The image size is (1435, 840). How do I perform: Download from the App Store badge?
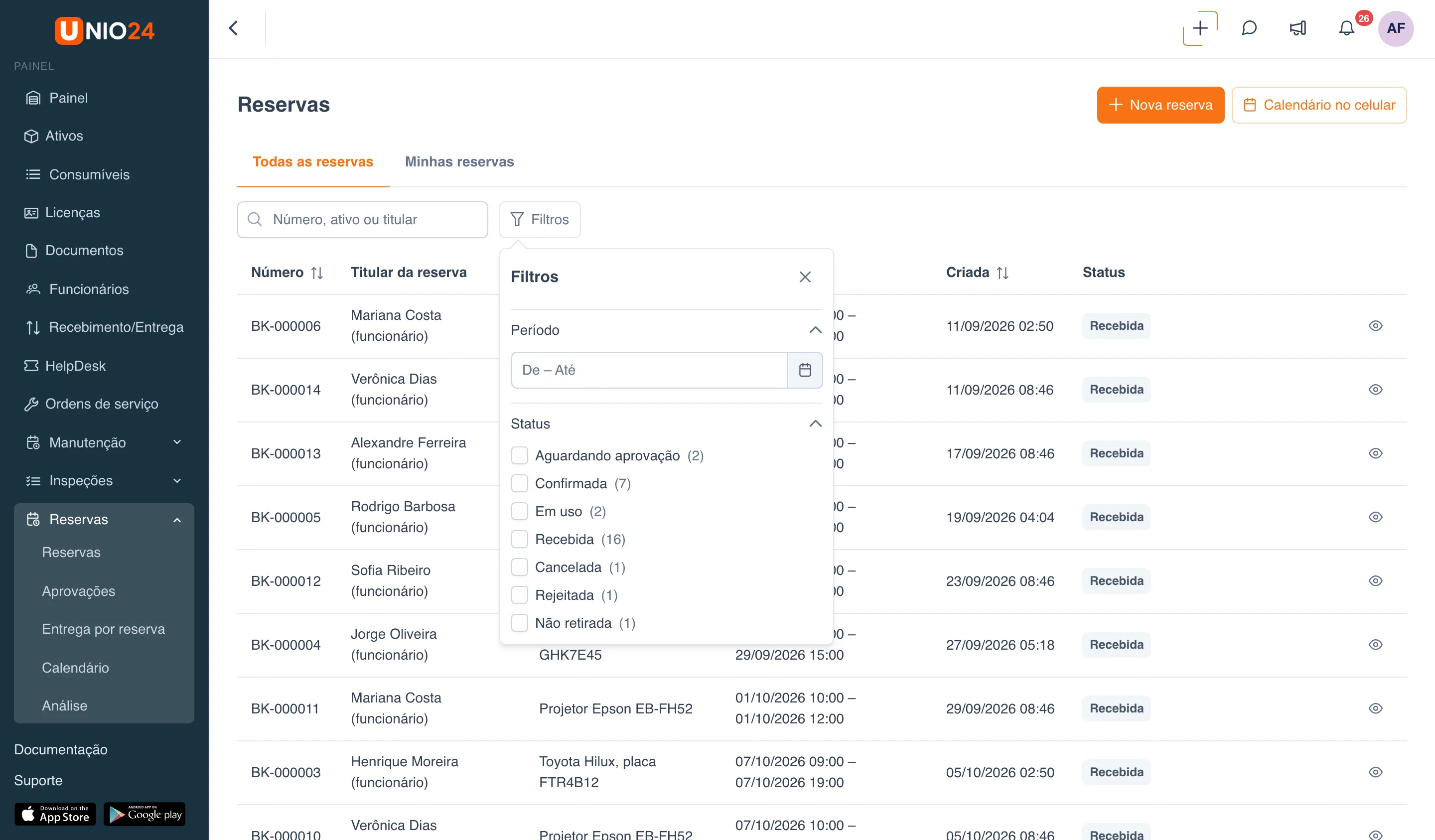[55, 814]
